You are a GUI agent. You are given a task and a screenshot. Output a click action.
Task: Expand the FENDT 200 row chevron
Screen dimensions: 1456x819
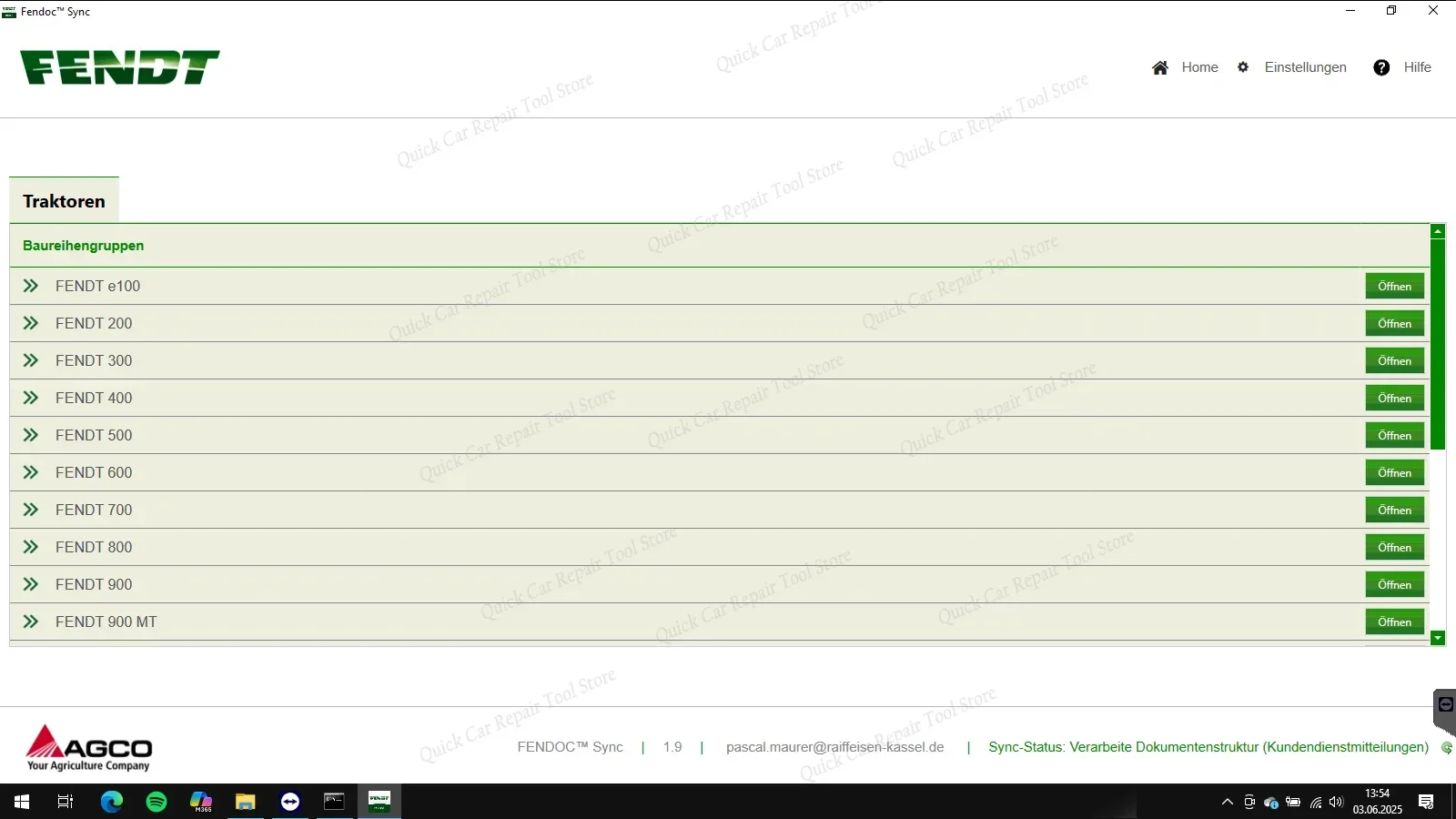(31, 323)
